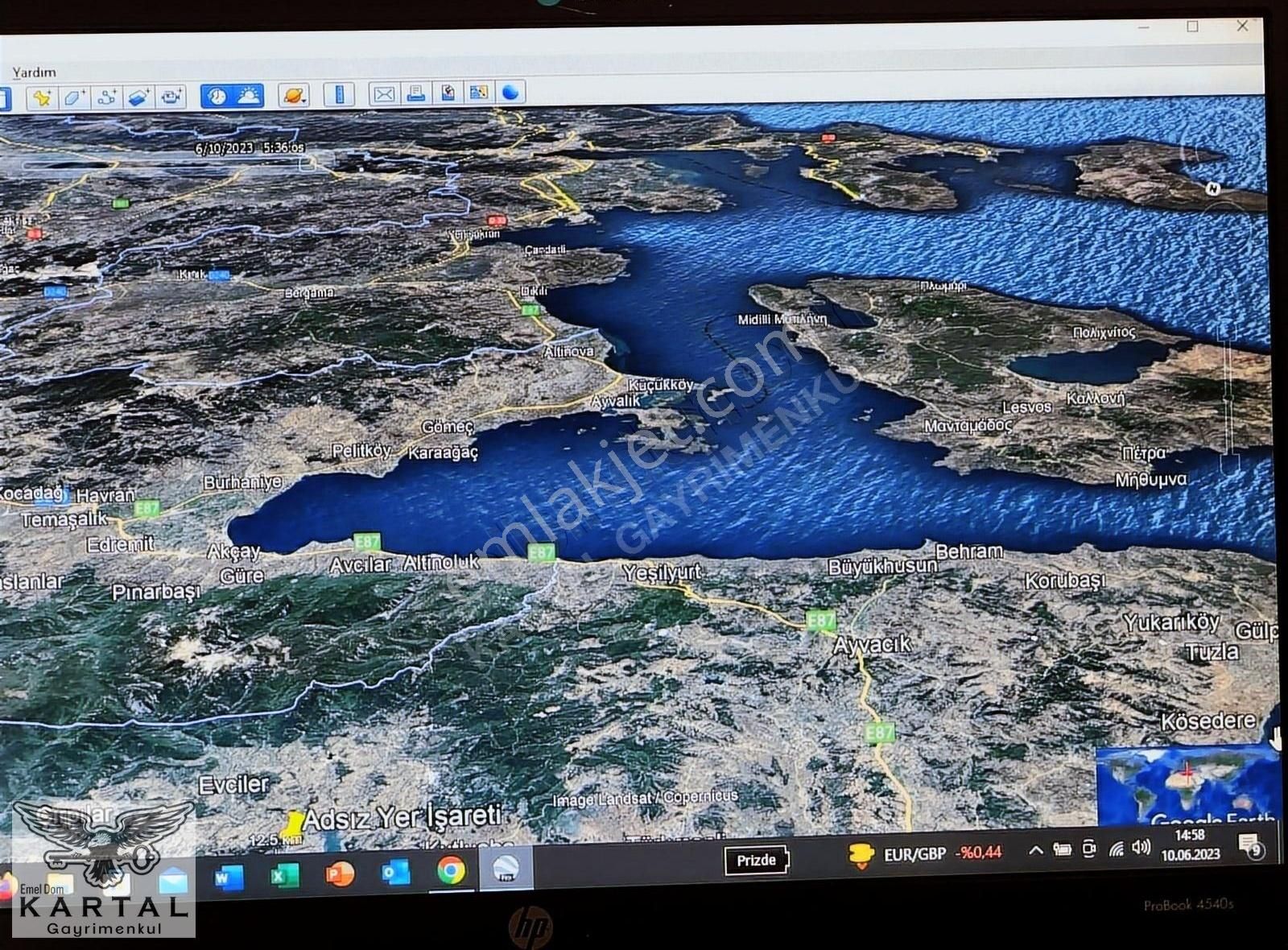Screen dimensions: 1288x950
Task: Click the View in Google Maps icon
Action: [479, 93]
